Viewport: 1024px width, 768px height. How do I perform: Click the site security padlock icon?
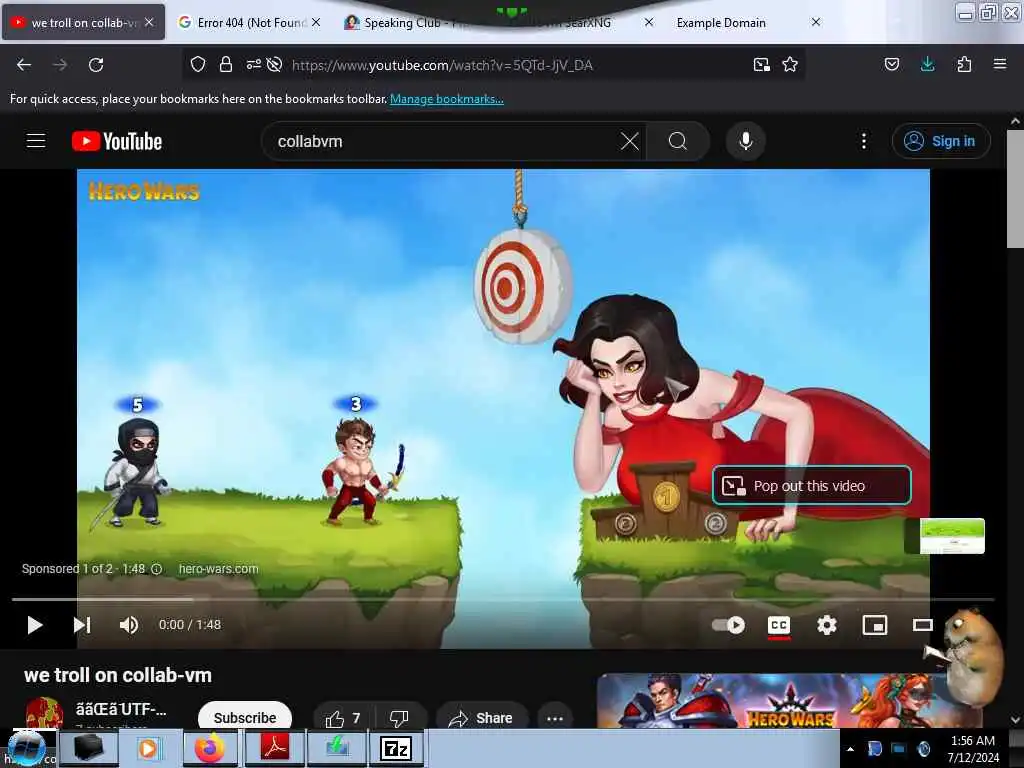(x=226, y=64)
